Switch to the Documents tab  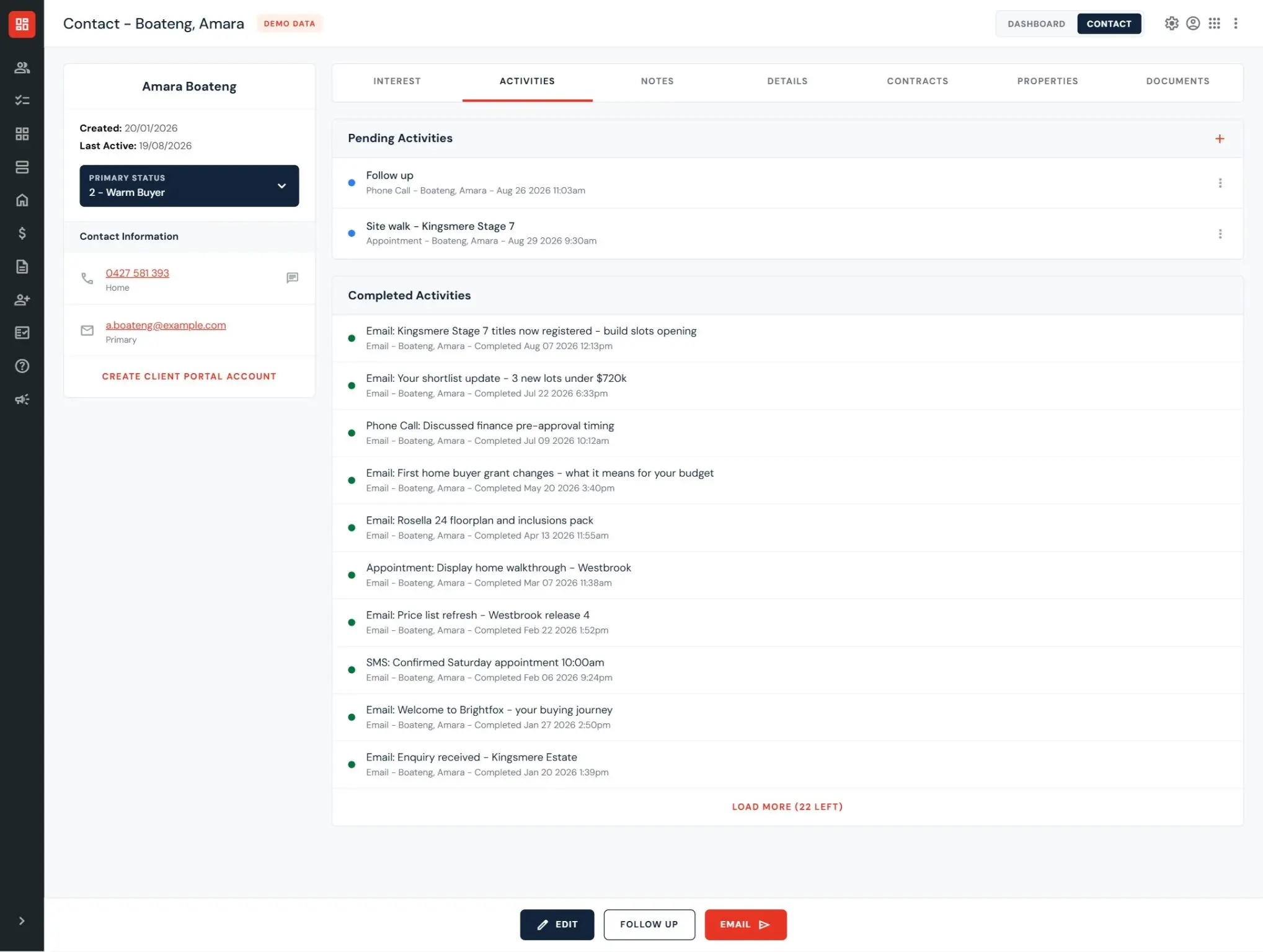tap(1177, 81)
